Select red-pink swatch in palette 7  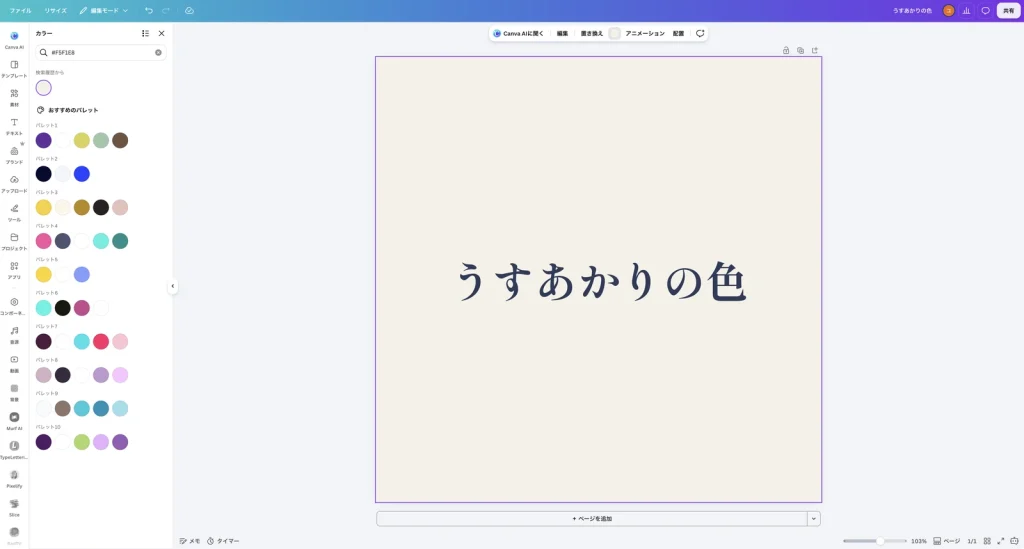click(x=101, y=341)
